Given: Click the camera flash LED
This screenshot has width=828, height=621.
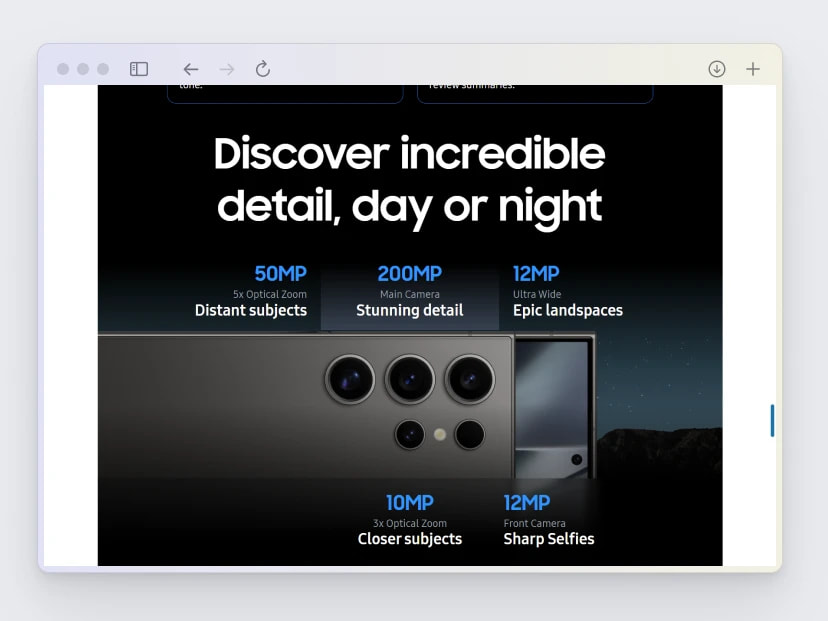Looking at the screenshot, I should 440,435.
